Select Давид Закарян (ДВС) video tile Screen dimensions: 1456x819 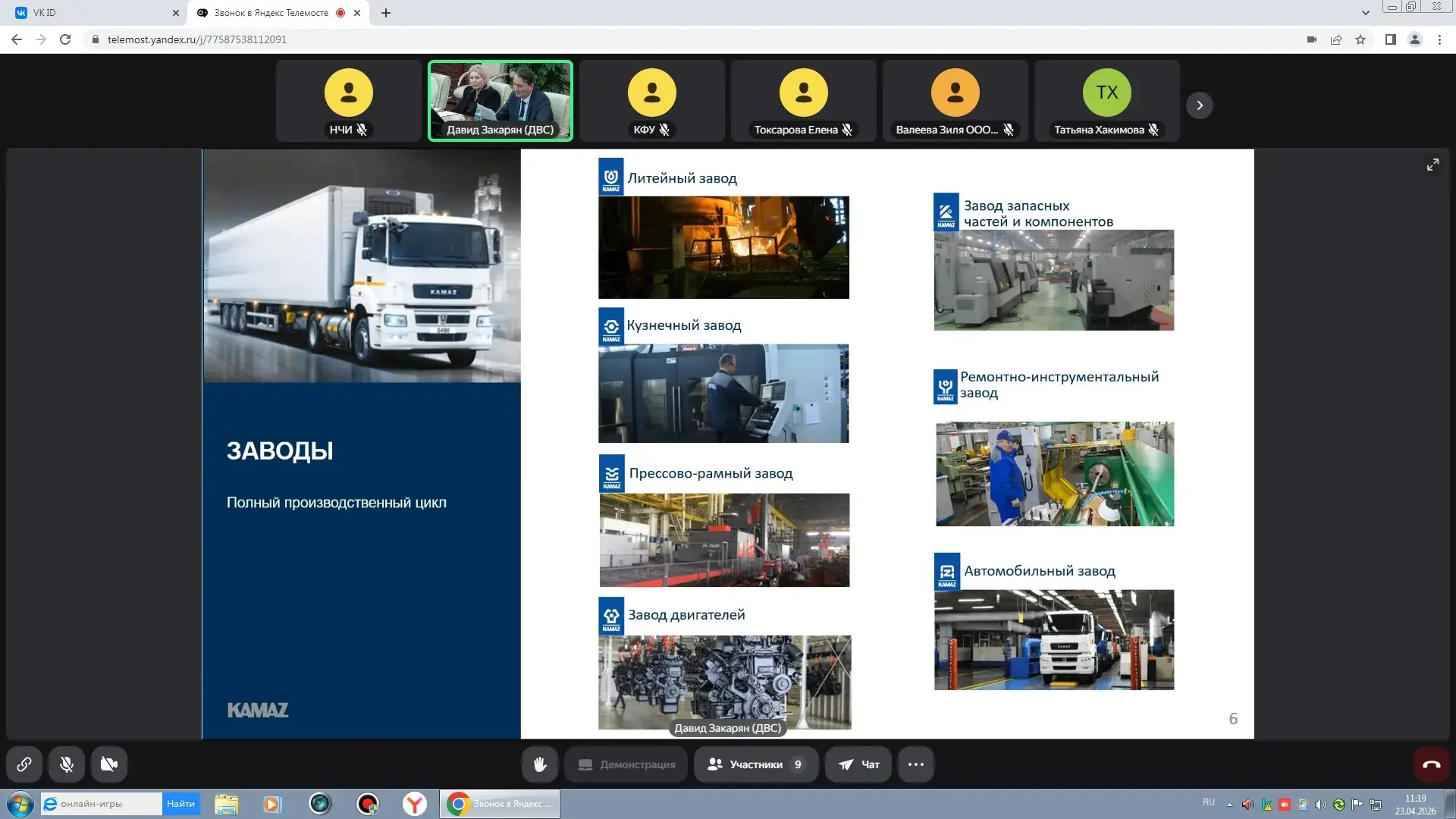[500, 101]
